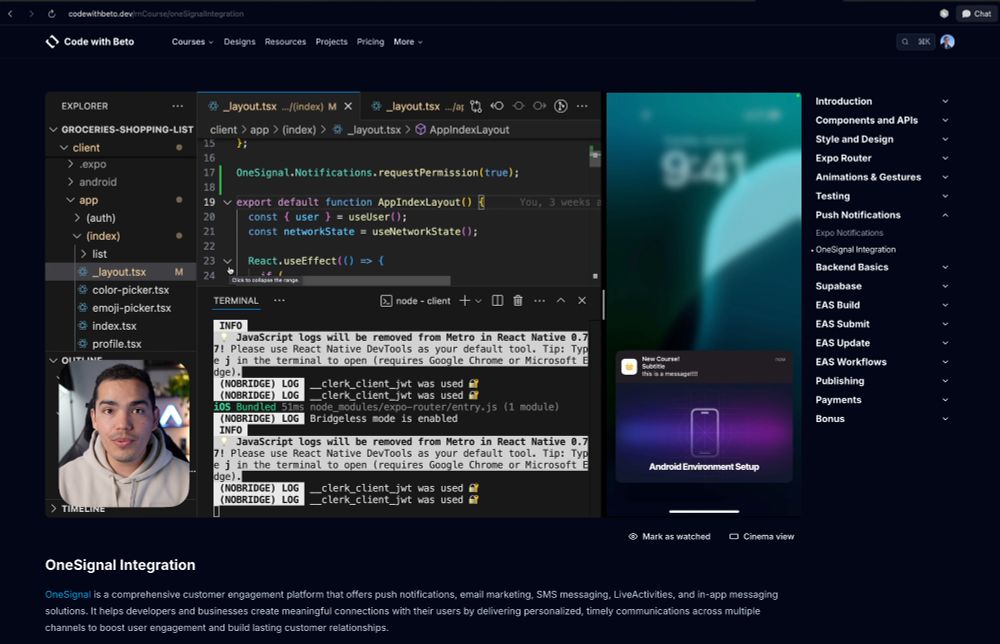Click the browser forward arrow
Viewport: 1000px width, 644px height.
coord(31,13)
